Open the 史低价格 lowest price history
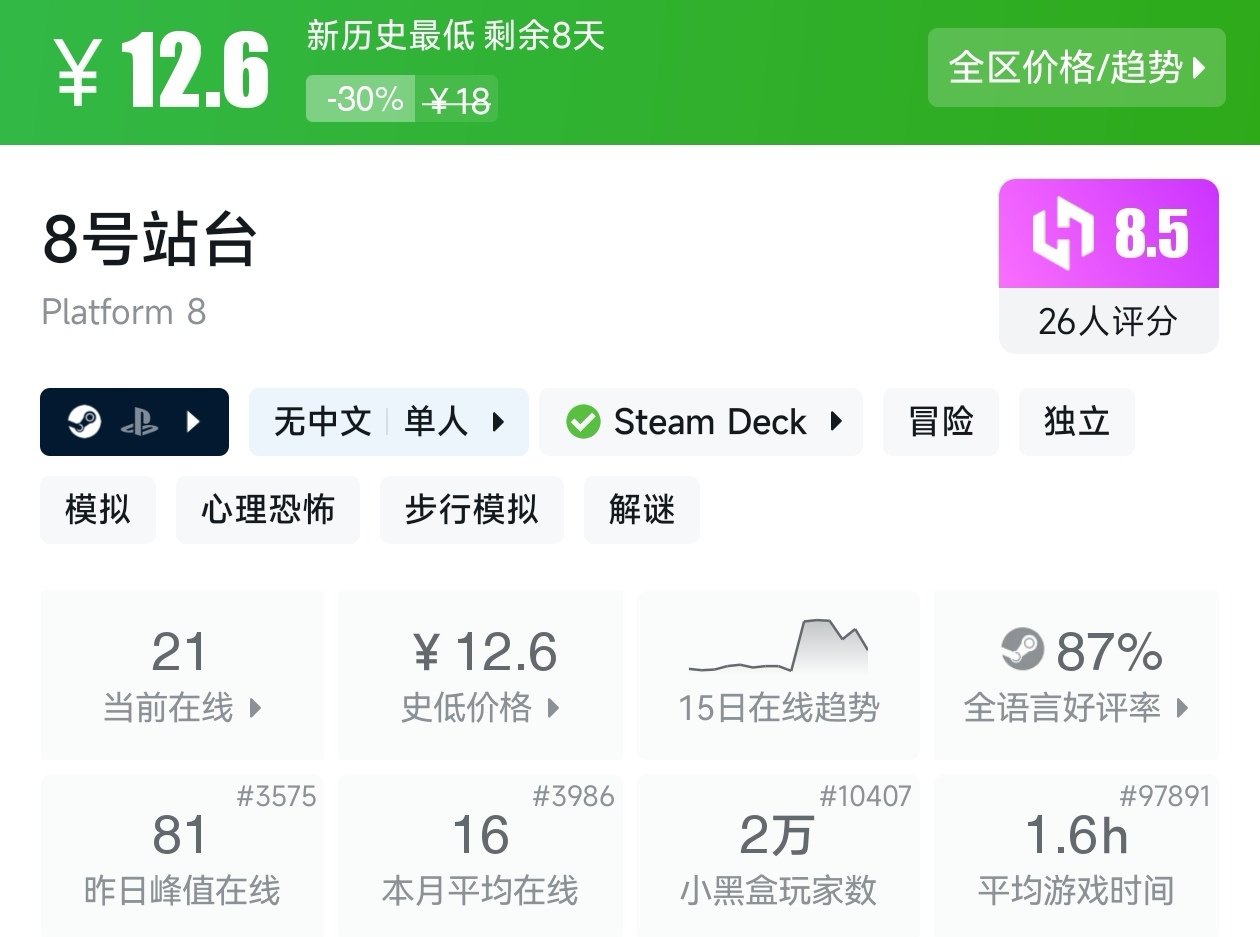The width and height of the screenshot is (1260, 937). pos(480,675)
